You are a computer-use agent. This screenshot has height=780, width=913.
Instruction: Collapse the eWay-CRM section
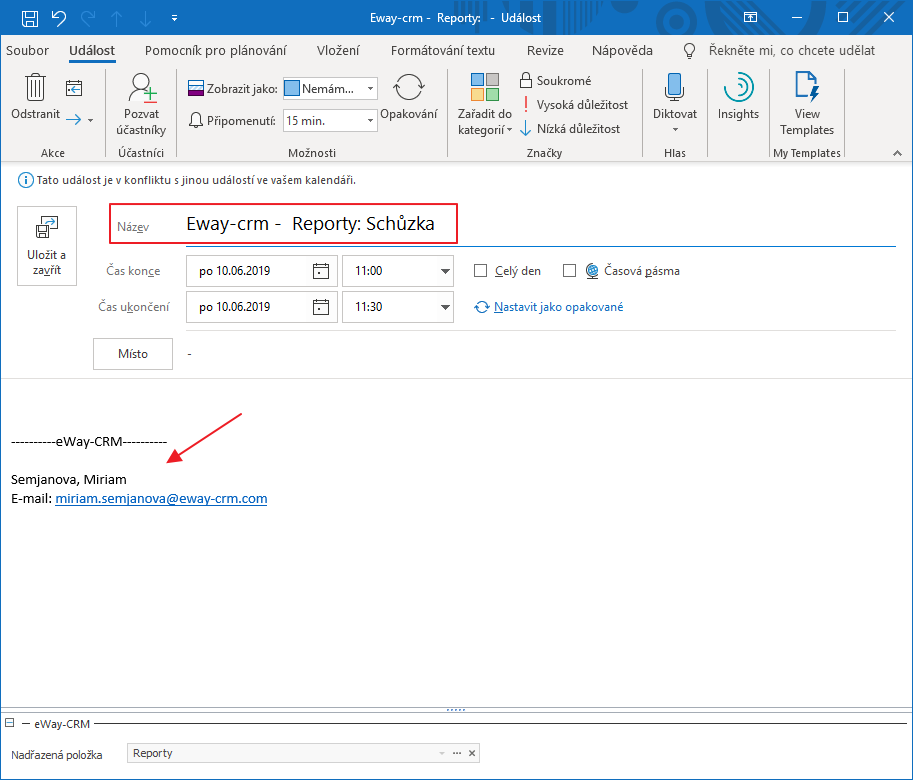click(9, 723)
